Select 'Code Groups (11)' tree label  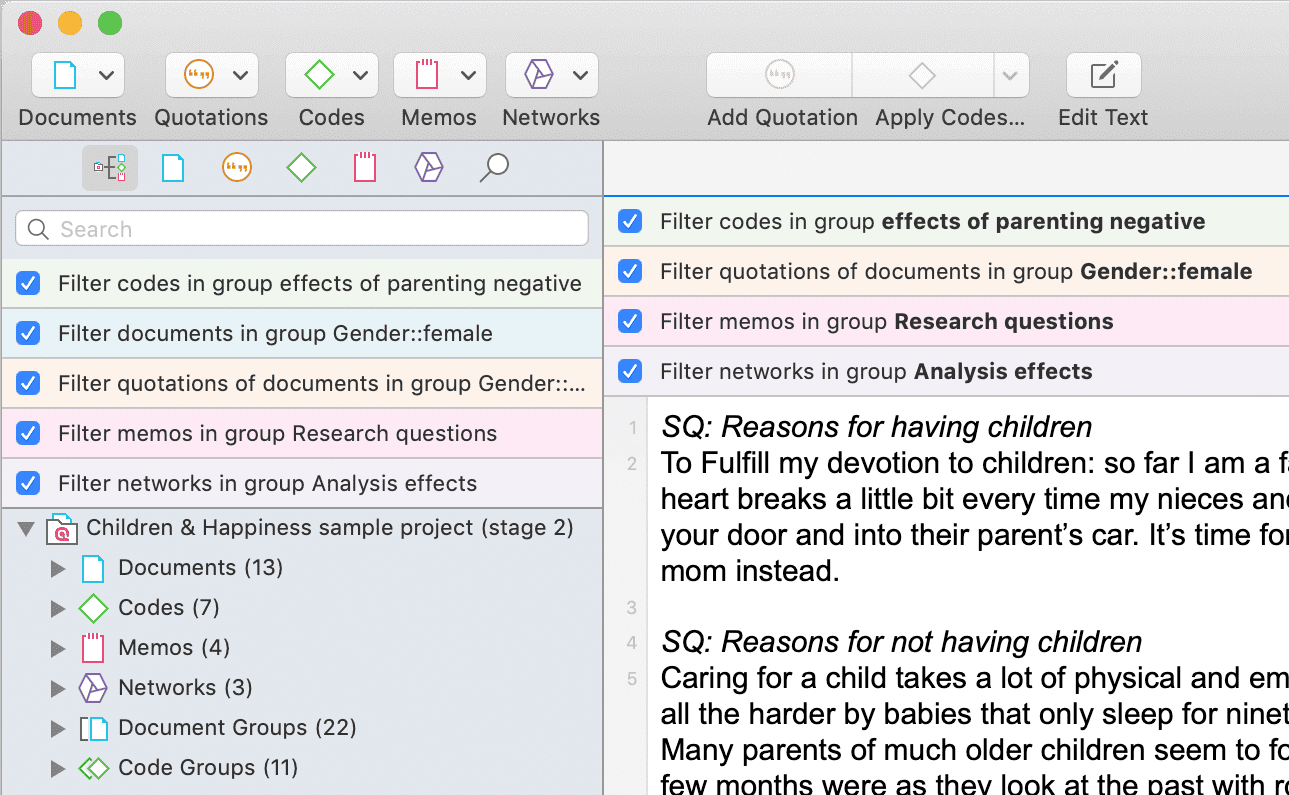[208, 768]
